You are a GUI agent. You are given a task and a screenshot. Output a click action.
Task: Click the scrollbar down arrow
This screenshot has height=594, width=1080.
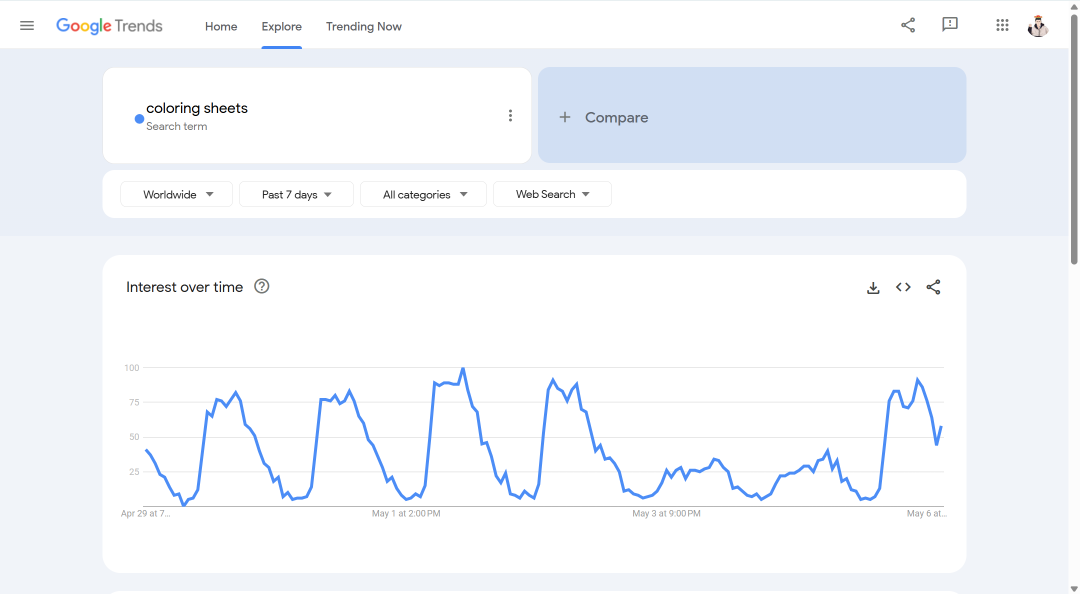tap(1074, 588)
